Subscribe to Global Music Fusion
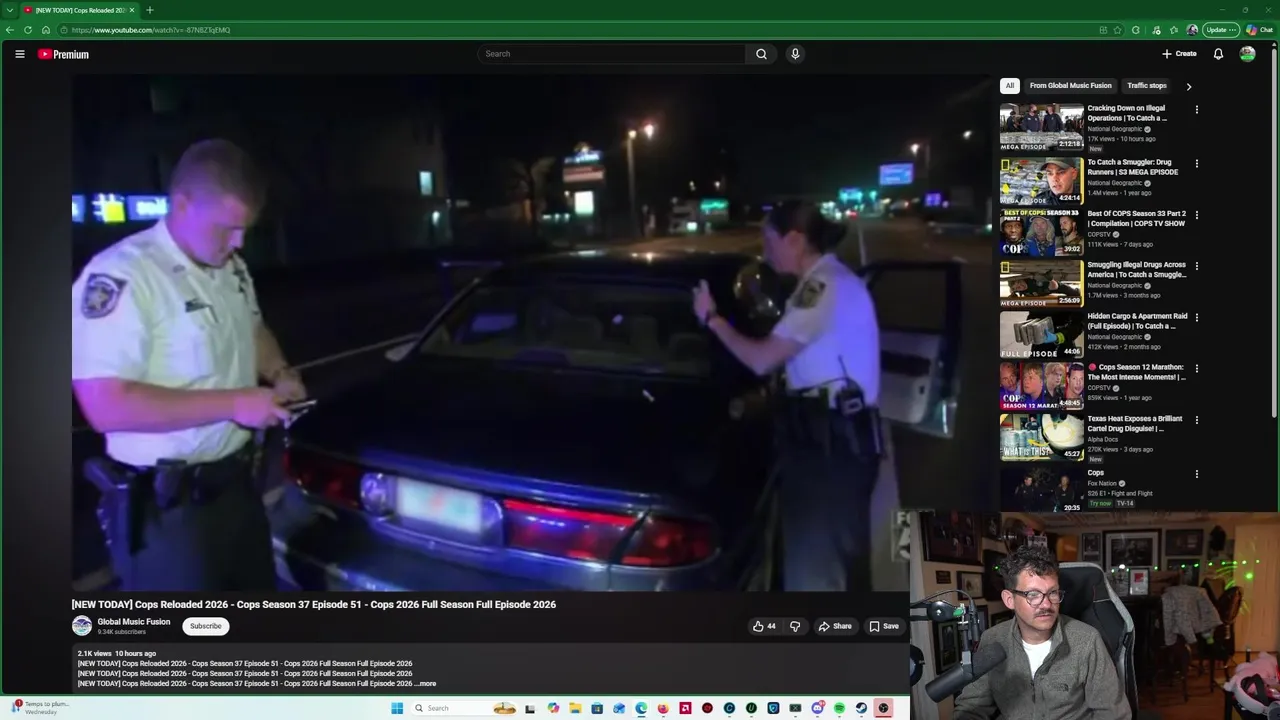Image resolution: width=1280 pixels, height=720 pixels. (x=206, y=626)
